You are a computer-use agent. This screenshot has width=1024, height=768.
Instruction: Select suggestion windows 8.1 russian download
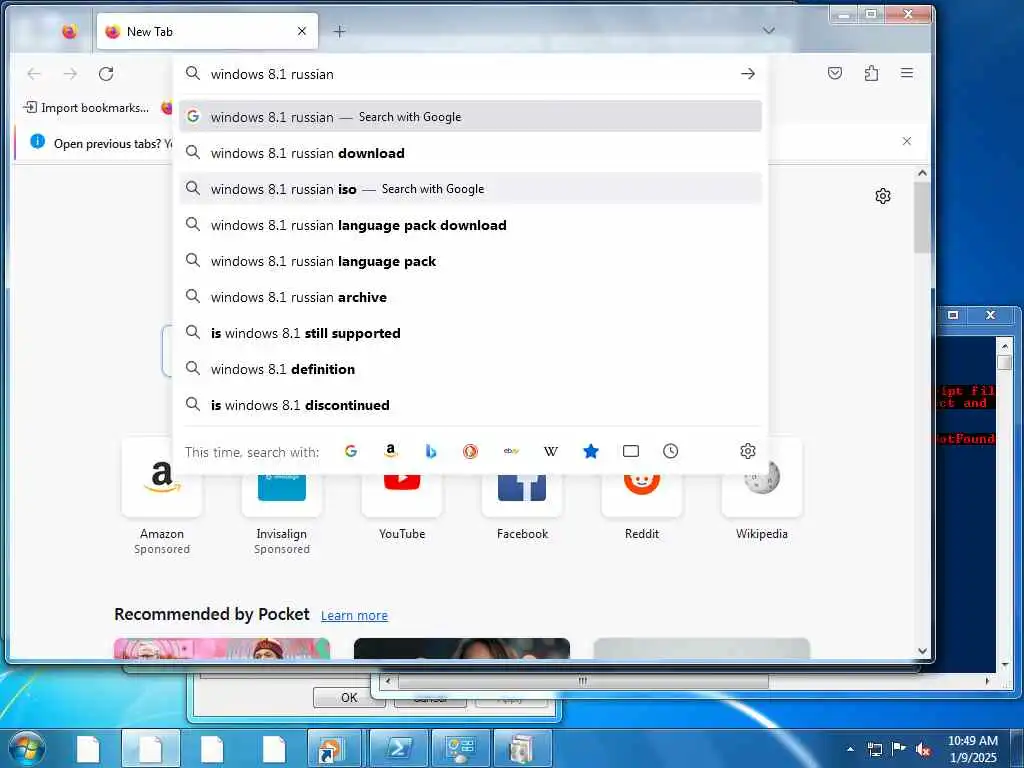pos(470,153)
